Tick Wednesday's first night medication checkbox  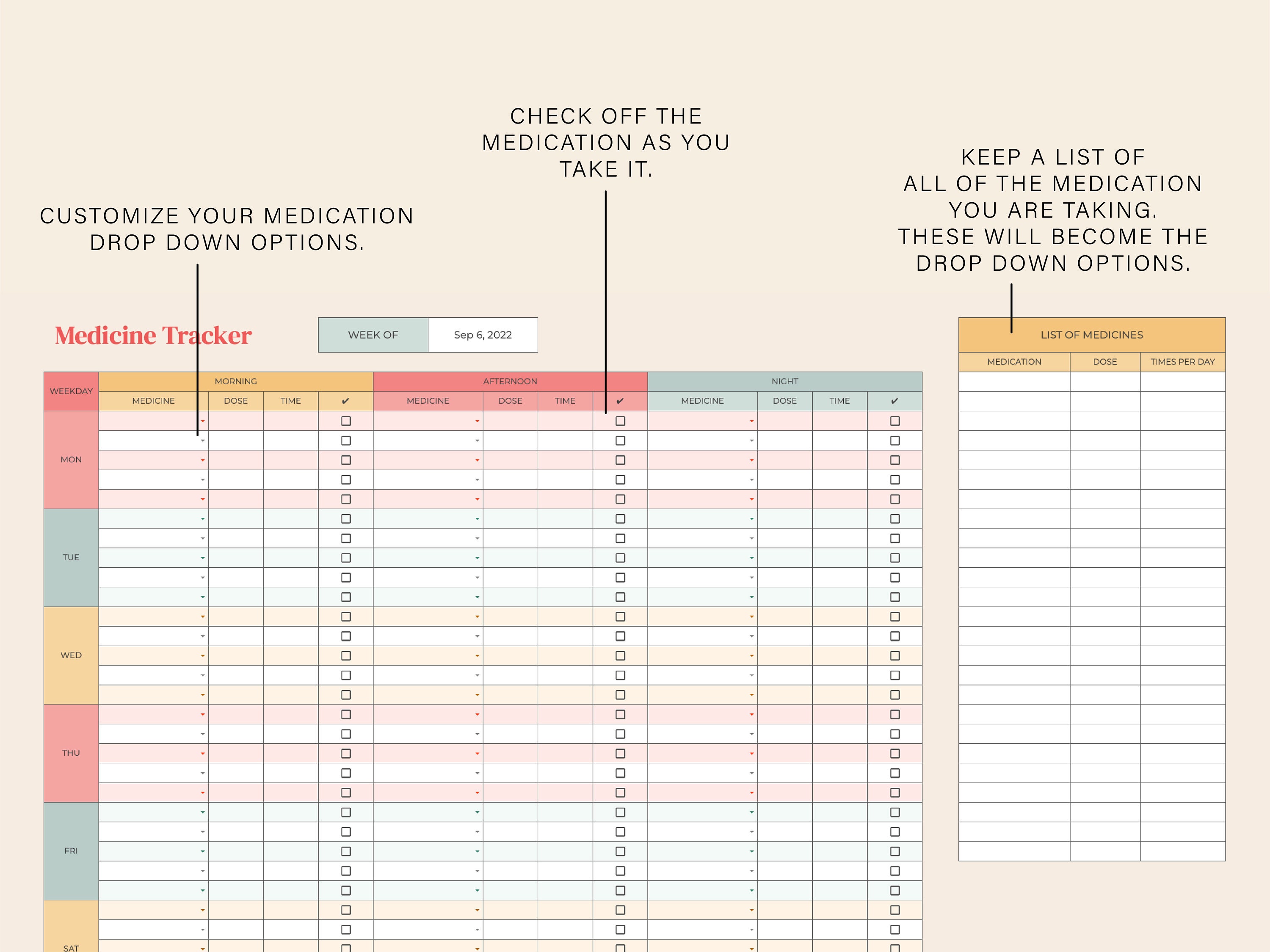point(895,616)
